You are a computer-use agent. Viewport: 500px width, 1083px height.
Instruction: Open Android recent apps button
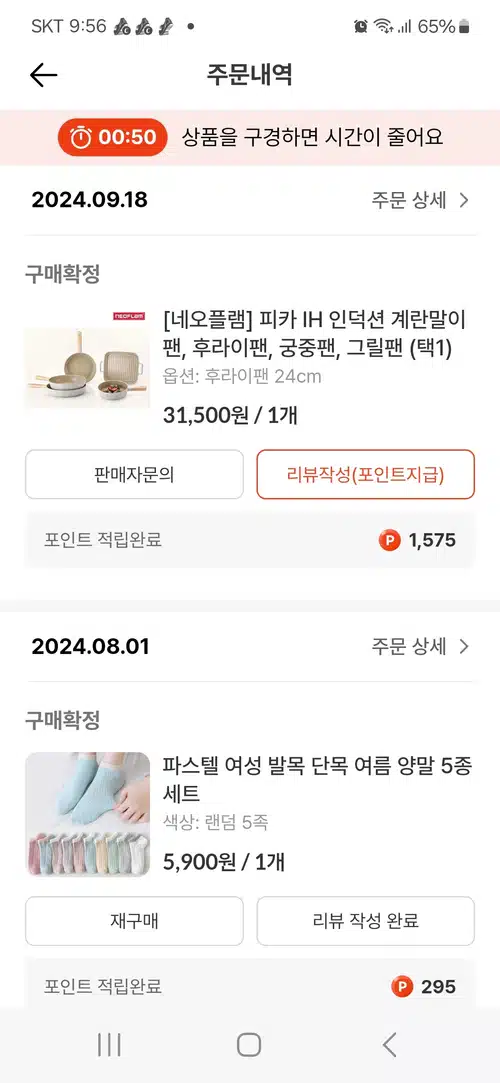tap(109, 1044)
